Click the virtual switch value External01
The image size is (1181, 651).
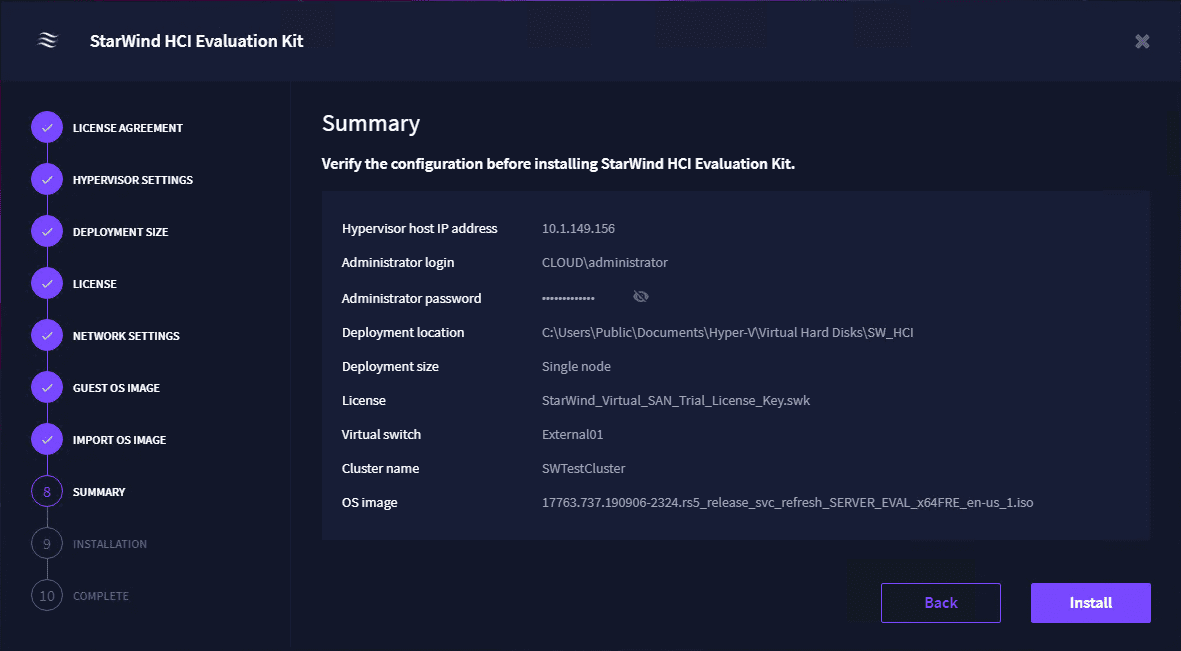click(x=572, y=435)
